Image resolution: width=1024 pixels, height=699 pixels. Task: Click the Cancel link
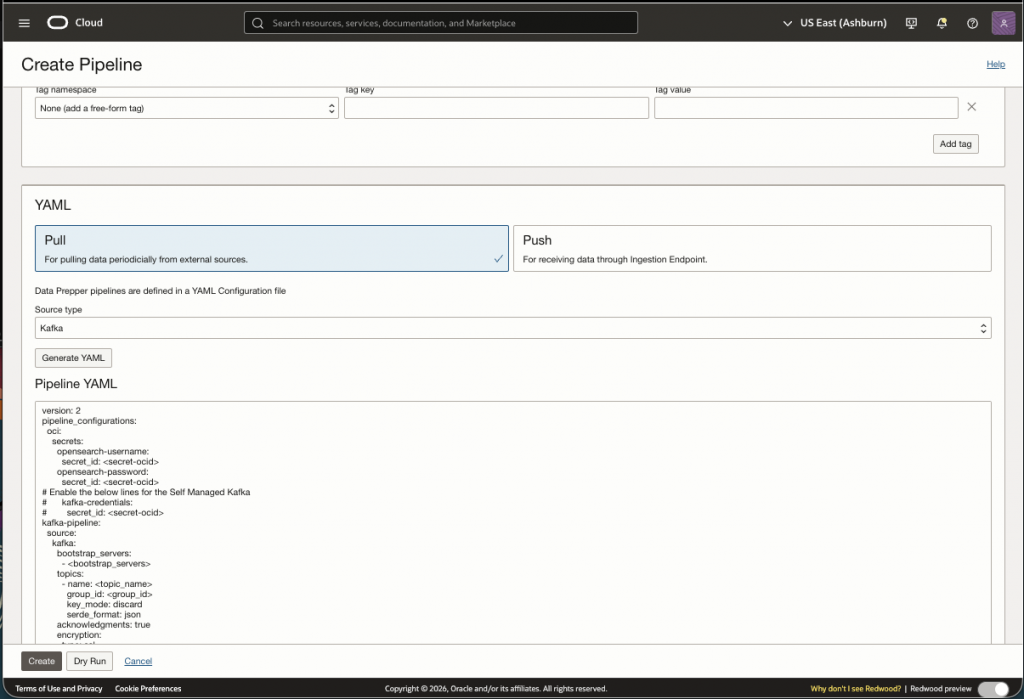[138, 661]
